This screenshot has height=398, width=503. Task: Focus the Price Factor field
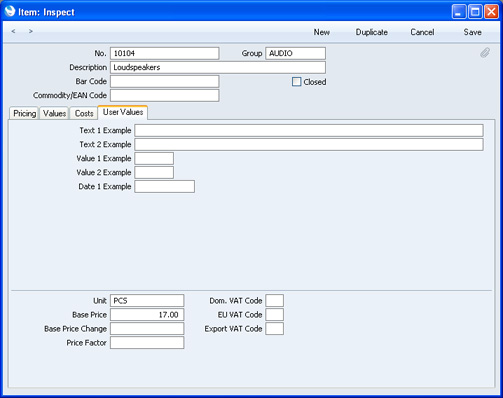147,342
